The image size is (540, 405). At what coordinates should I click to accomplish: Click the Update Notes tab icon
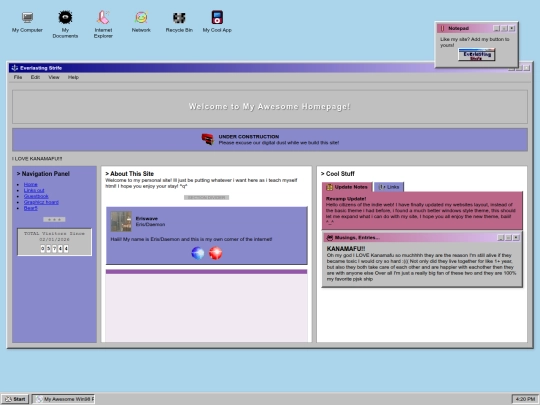[330, 187]
